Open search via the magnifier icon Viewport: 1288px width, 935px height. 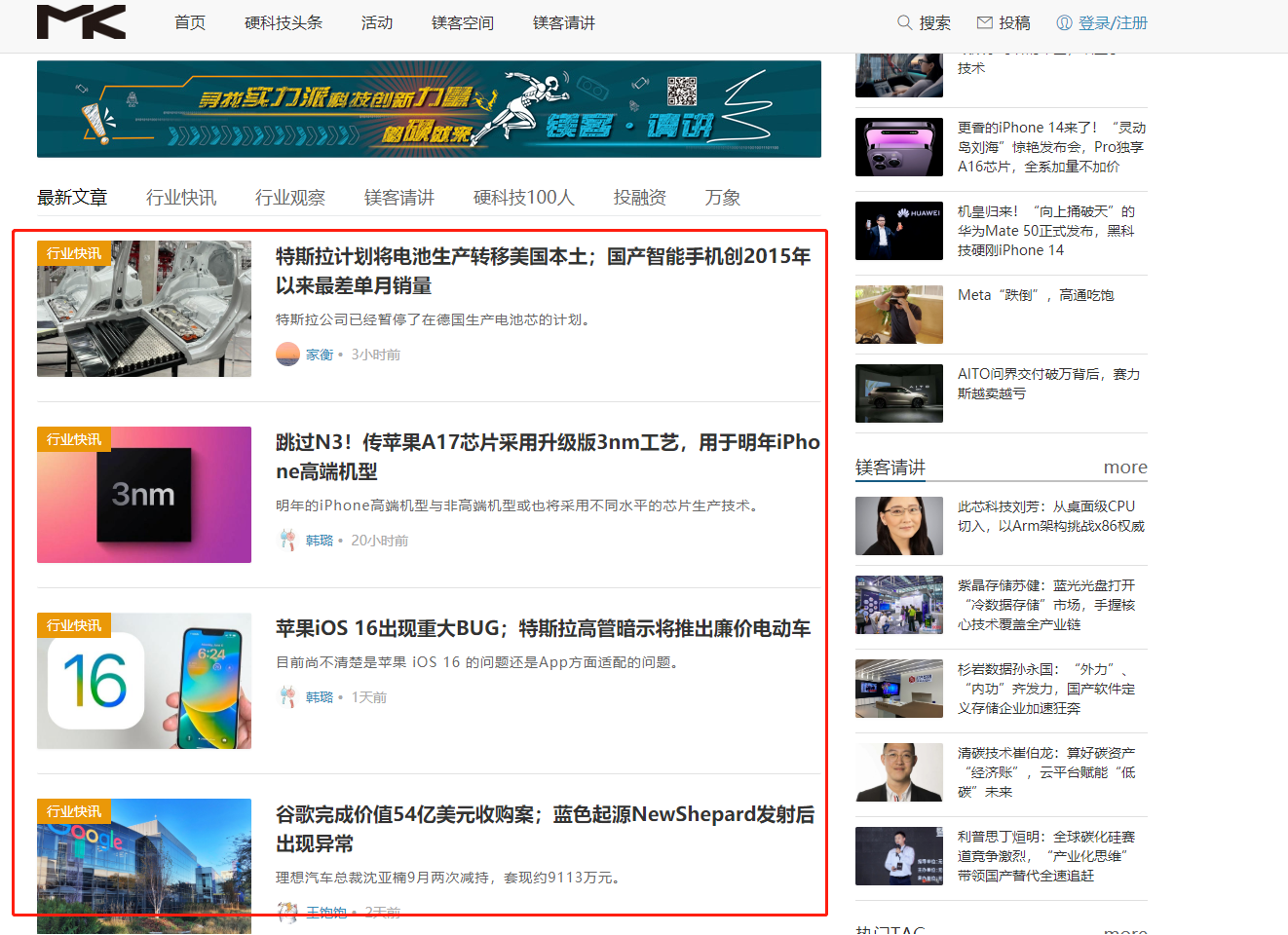tap(904, 22)
